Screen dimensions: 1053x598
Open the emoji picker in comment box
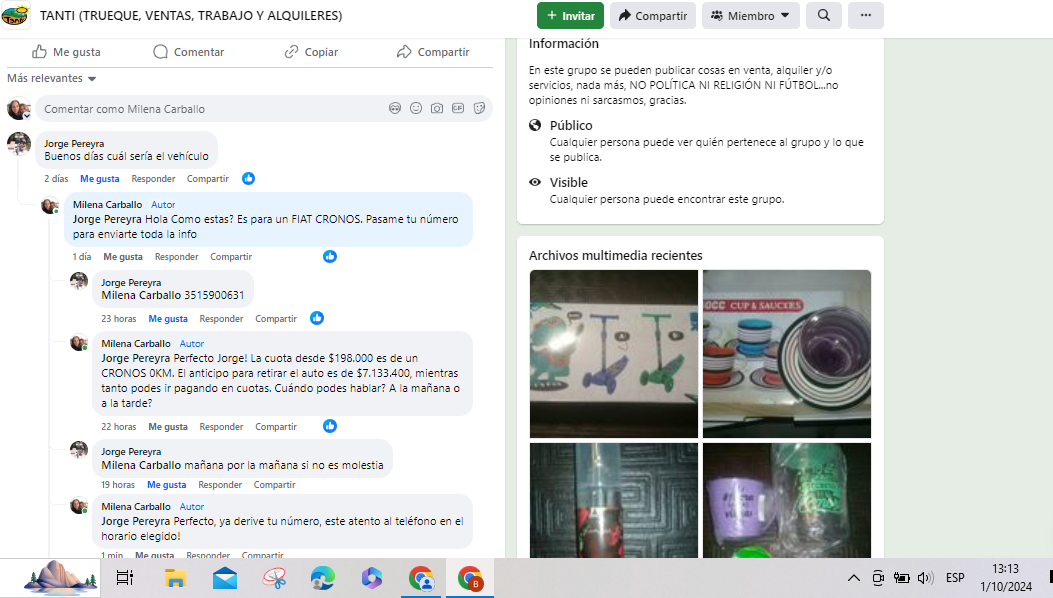[416, 108]
